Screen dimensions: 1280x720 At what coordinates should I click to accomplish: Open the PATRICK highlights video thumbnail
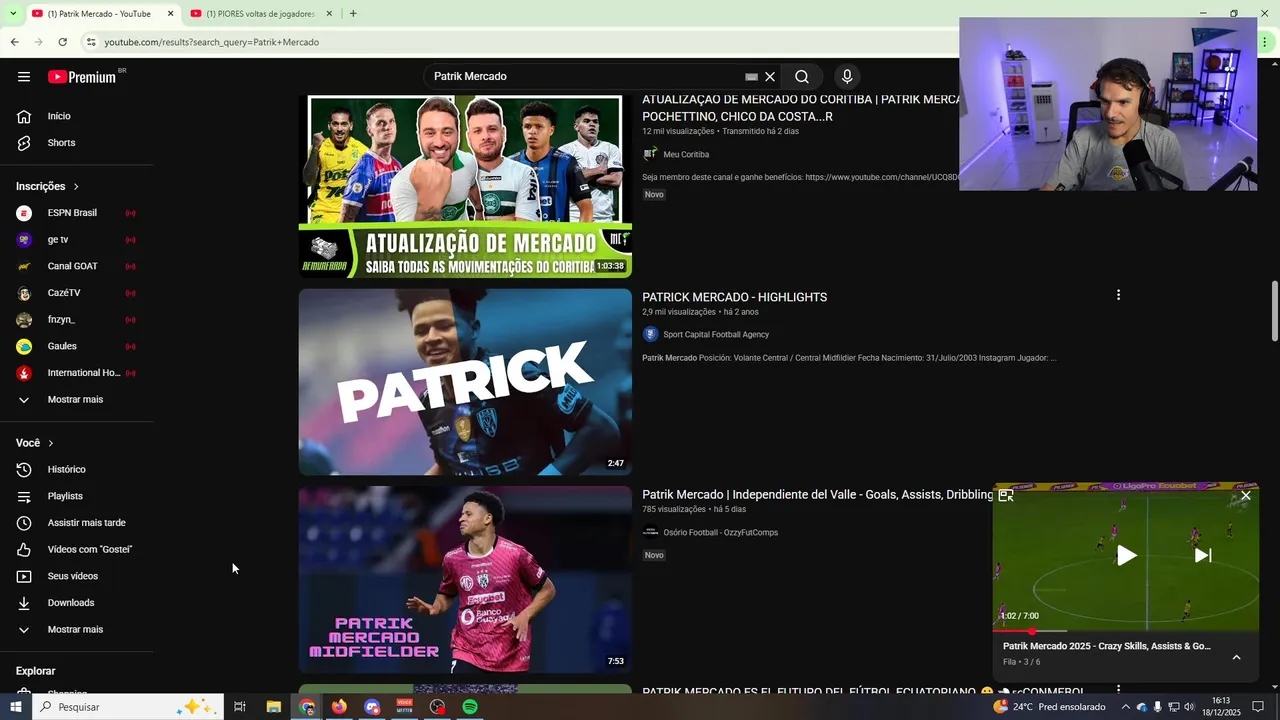[x=465, y=382]
